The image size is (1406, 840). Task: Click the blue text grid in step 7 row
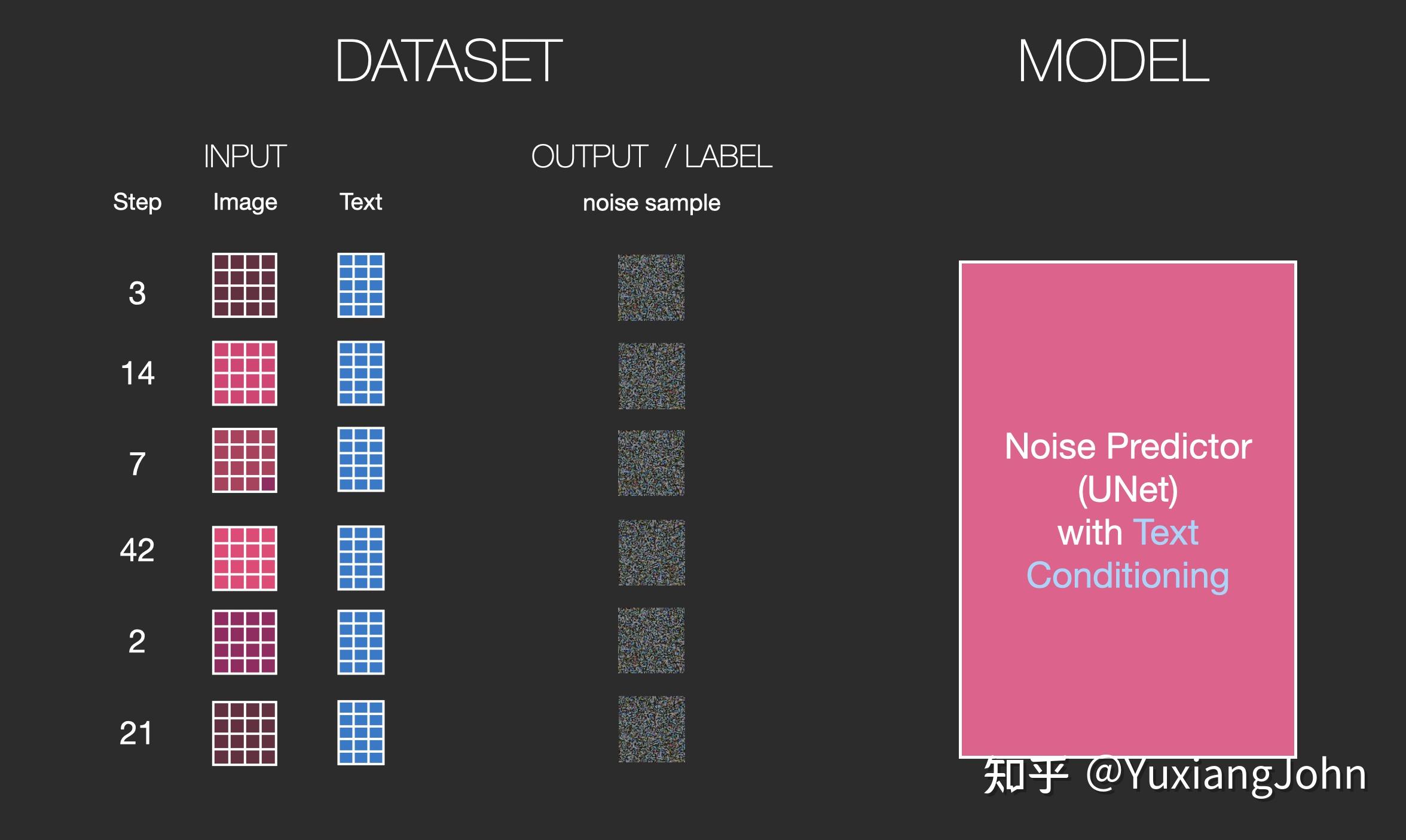pyautogui.click(x=360, y=459)
